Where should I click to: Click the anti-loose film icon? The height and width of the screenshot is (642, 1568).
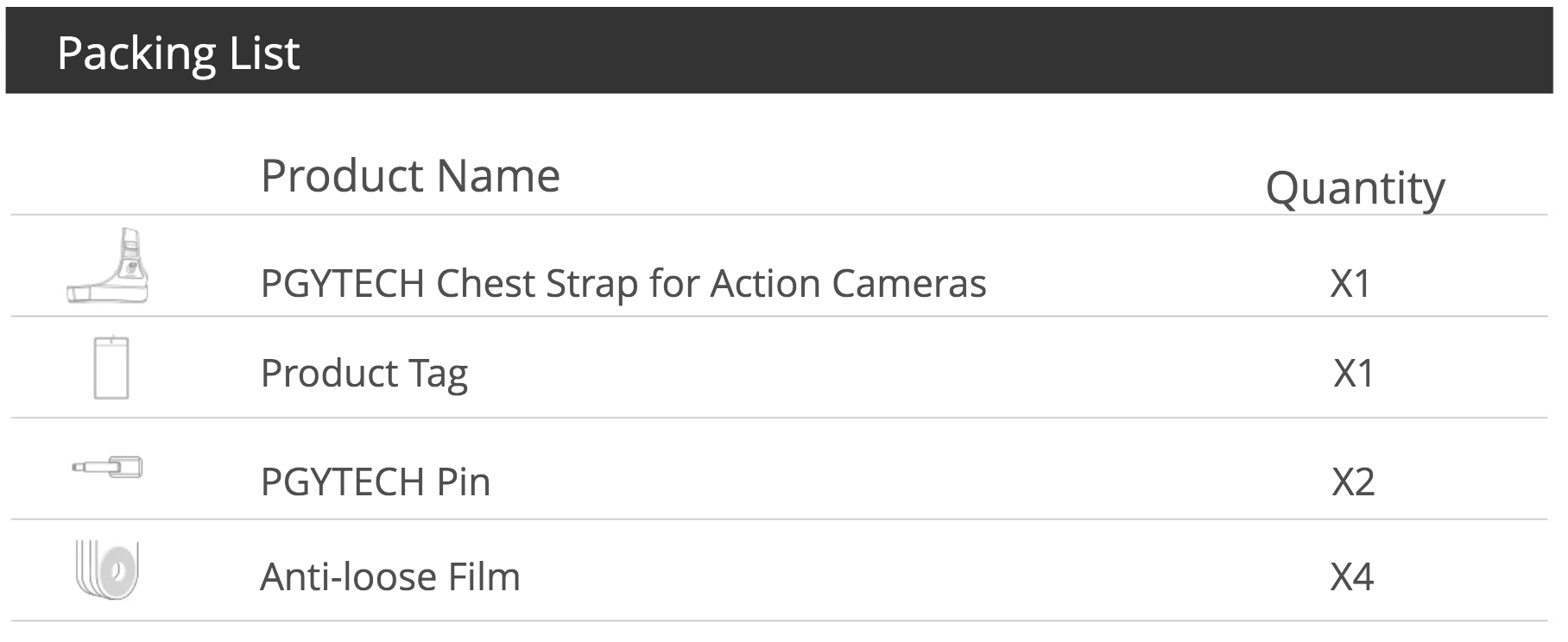coord(108,569)
